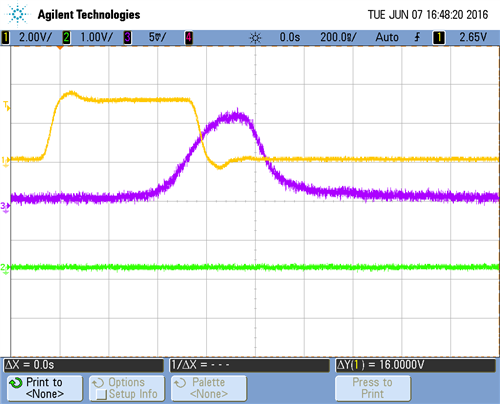Click the channel 1 ground reference marker

[x=5, y=161]
